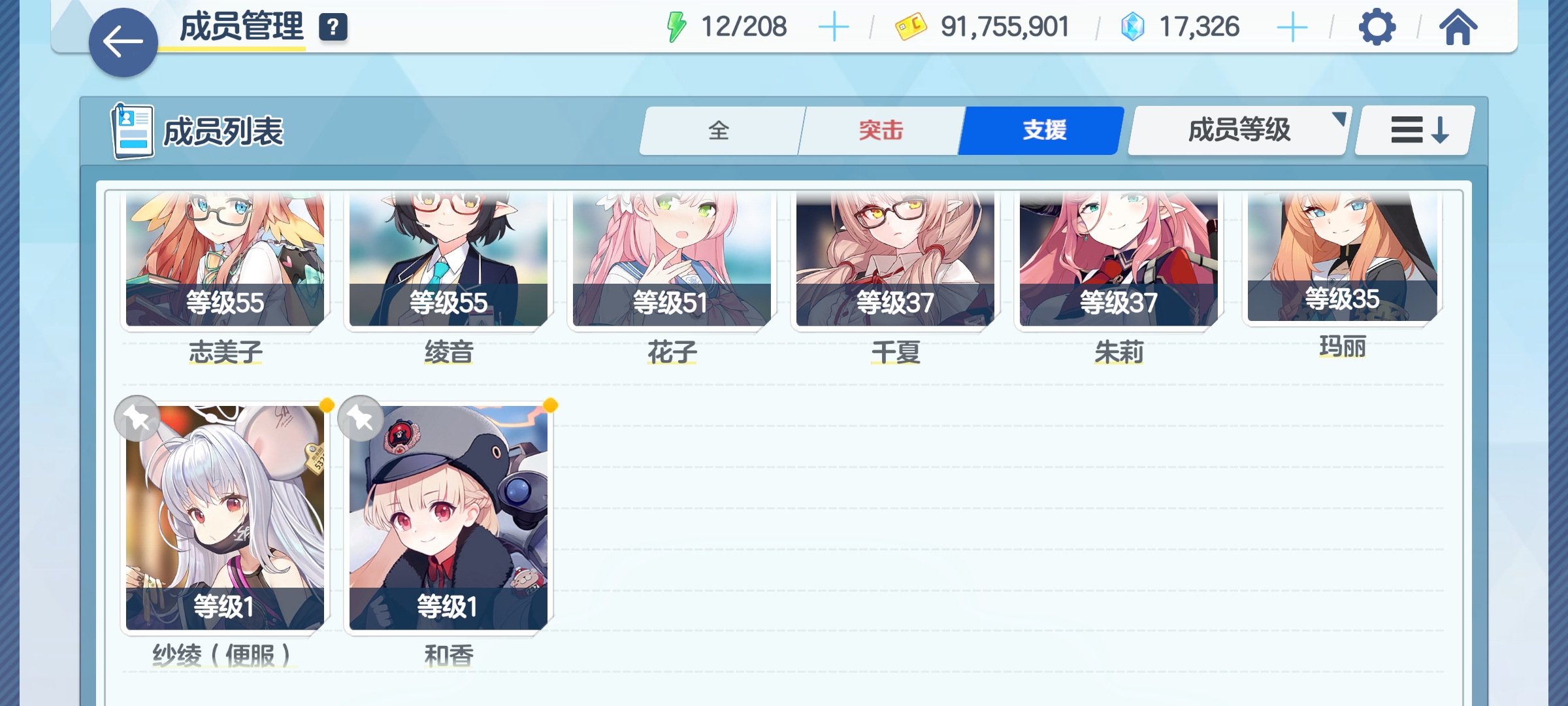
Task: Toggle pin on 和香 card
Action: pyautogui.click(x=361, y=418)
